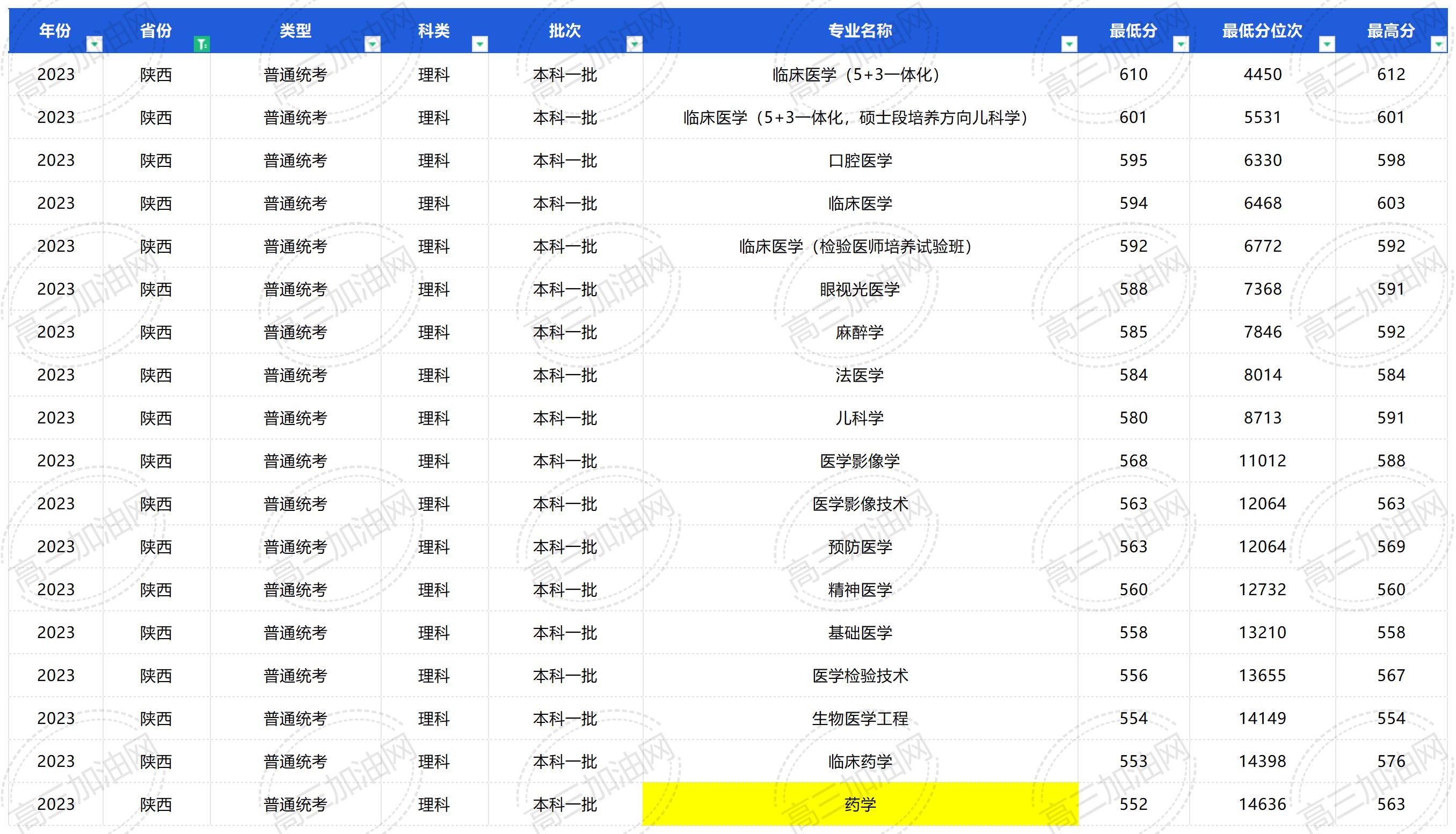Expand the 批次 column filter
Viewport: 1456px width, 834px height.
click(634, 44)
